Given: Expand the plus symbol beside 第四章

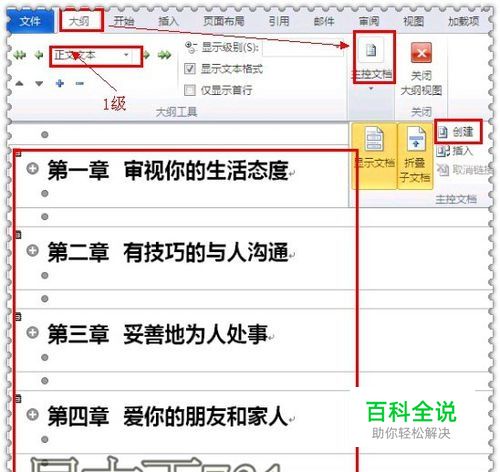Looking at the screenshot, I should (32, 415).
